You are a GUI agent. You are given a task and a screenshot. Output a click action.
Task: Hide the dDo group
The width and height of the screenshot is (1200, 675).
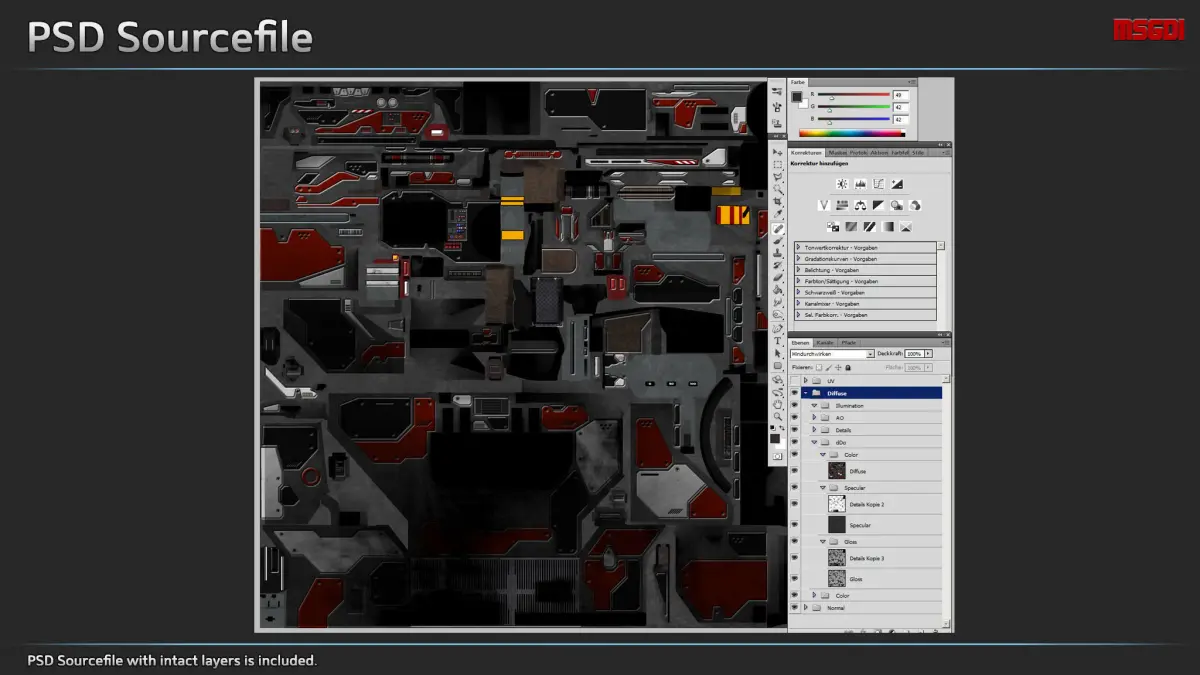tap(794, 442)
